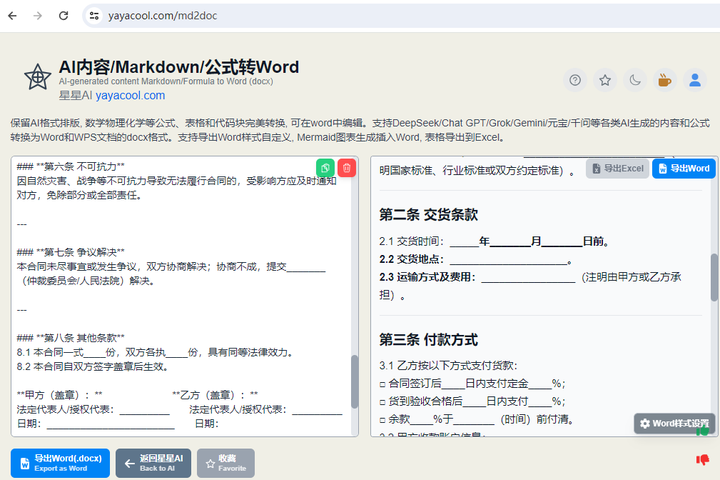Click the line 合同签订后 日内支付定金 in preview

[472, 384]
